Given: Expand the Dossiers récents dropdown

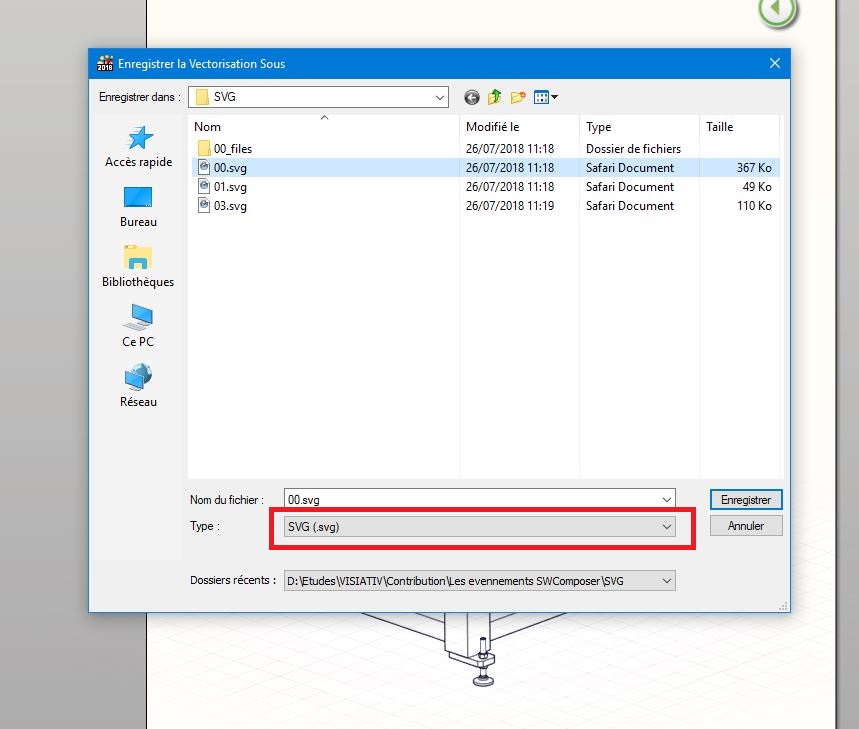Looking at the screenshot, I should tap(666, 581).
